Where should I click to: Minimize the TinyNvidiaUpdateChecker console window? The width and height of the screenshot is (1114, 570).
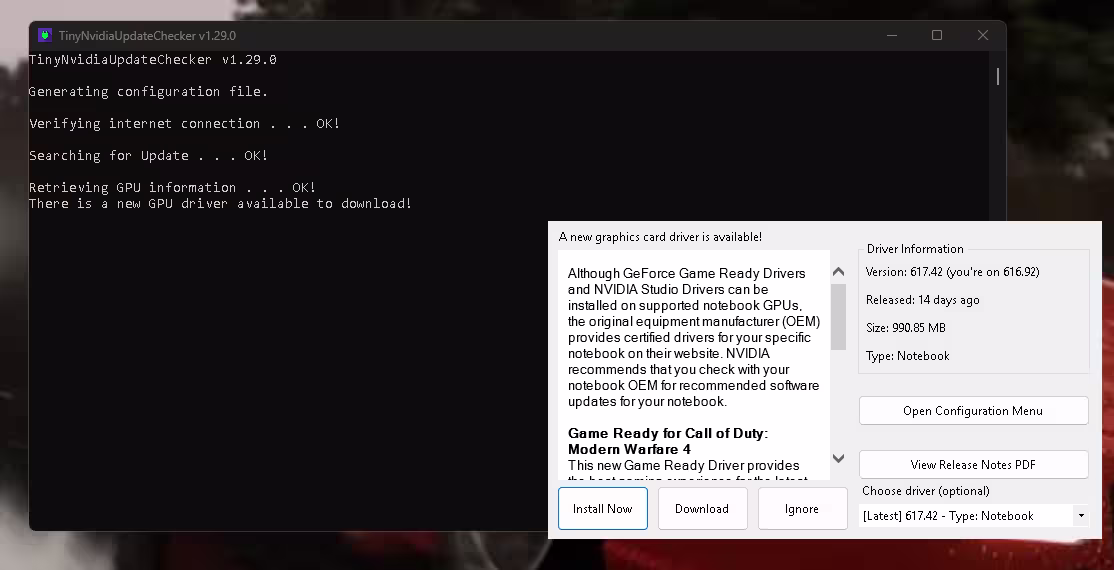tap(892, 35)
